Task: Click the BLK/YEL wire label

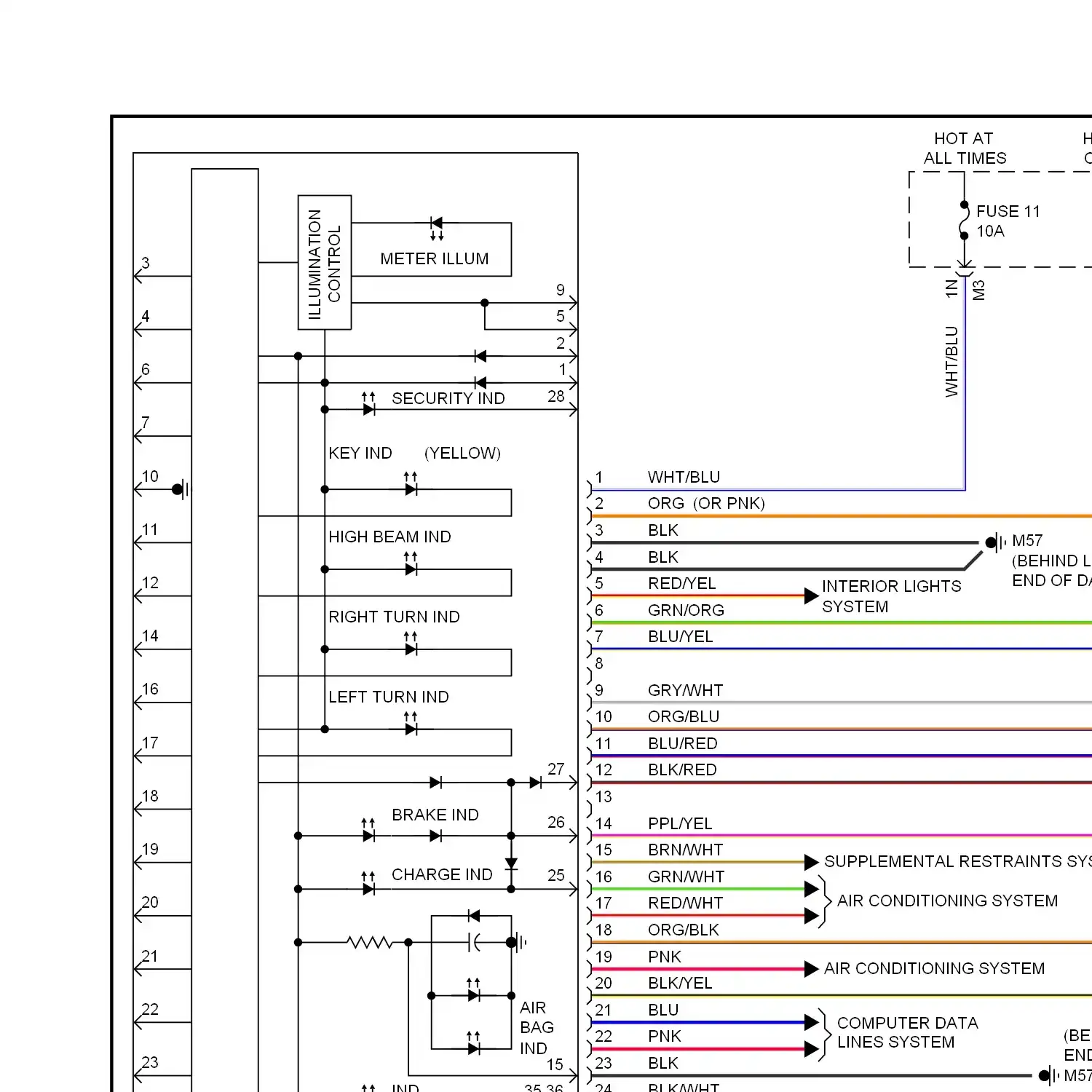Action: pos(680,983)
